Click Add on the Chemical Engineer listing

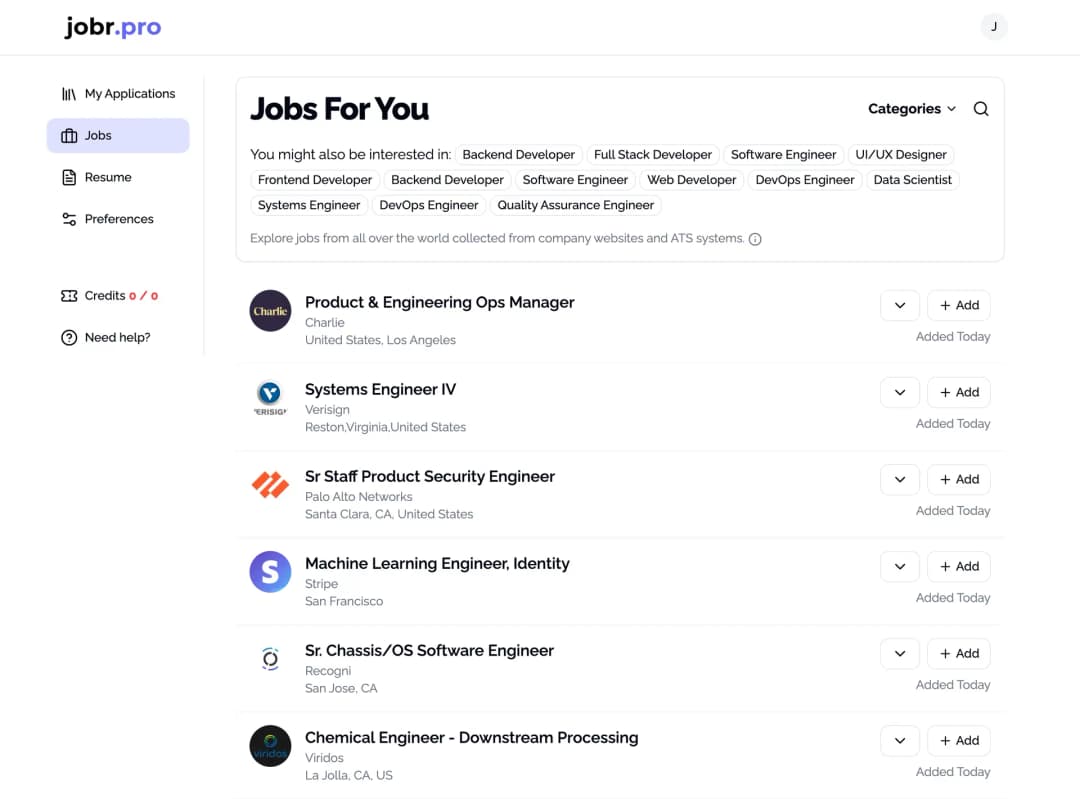click(x=958, y=740)
